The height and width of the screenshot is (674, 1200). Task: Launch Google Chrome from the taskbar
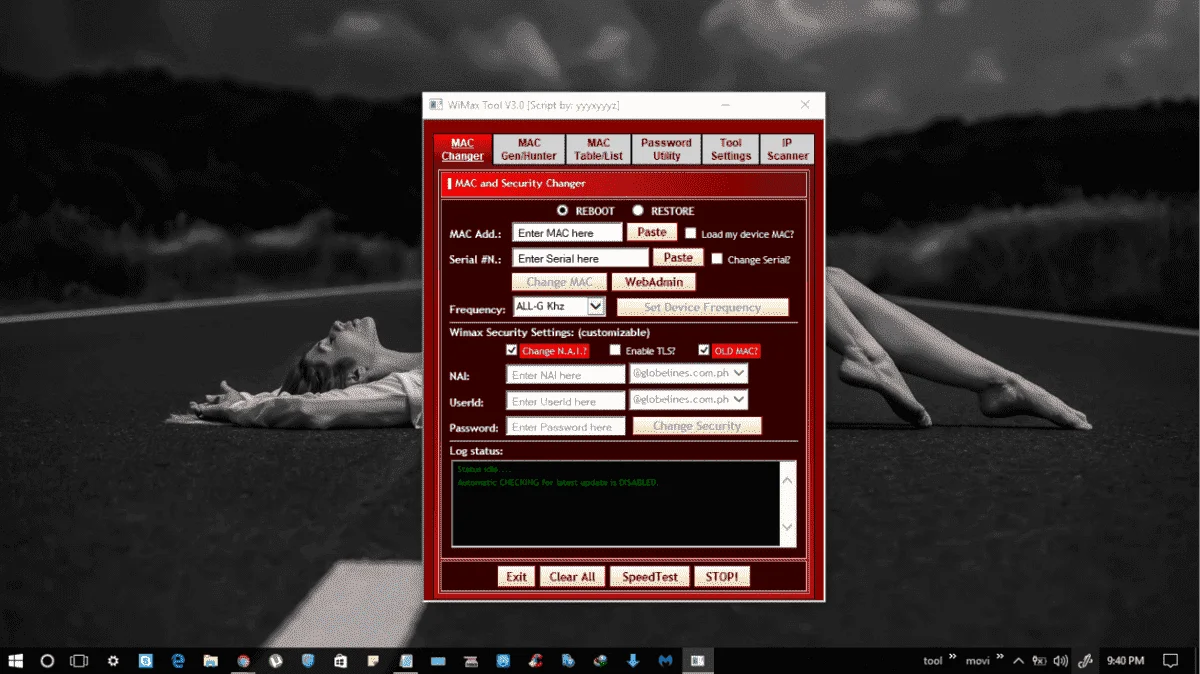point(243,661)
